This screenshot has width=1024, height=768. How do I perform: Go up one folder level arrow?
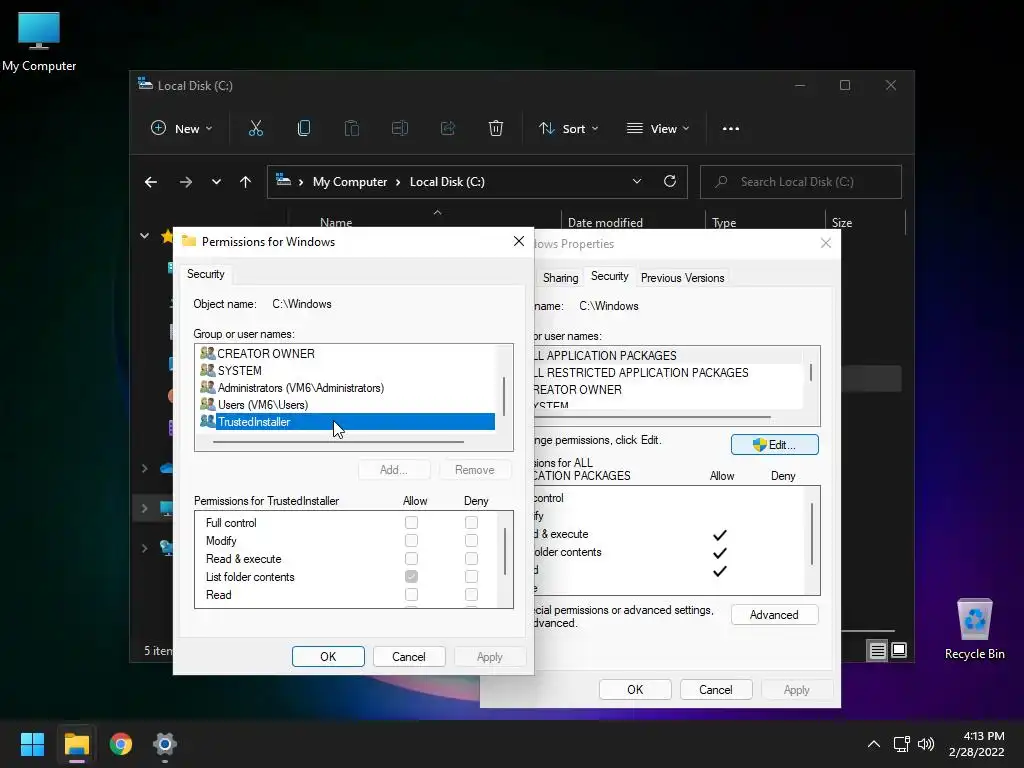tap(246, 182)
